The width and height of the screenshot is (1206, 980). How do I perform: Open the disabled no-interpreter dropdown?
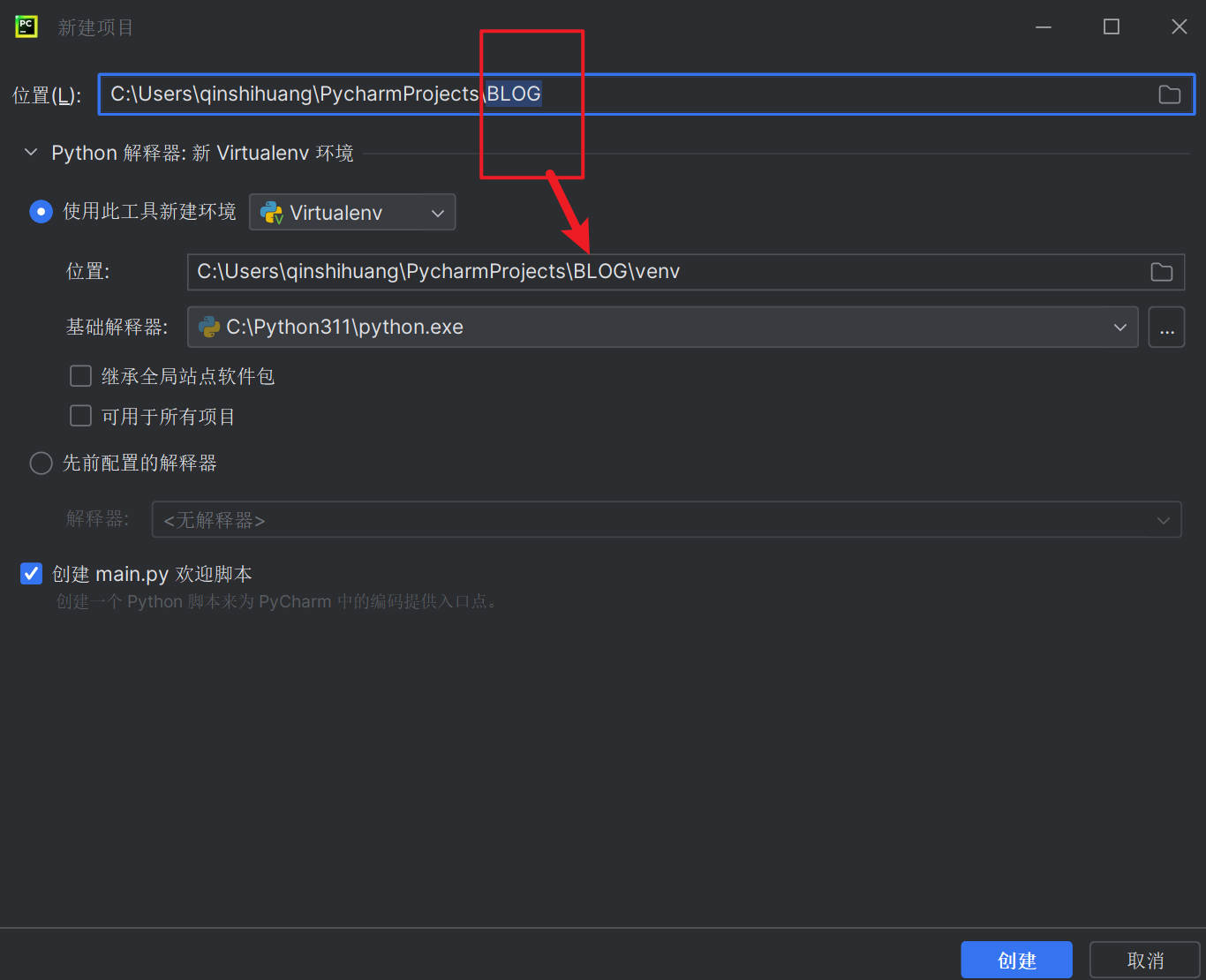pyautogui.click(x=667, y=520)
